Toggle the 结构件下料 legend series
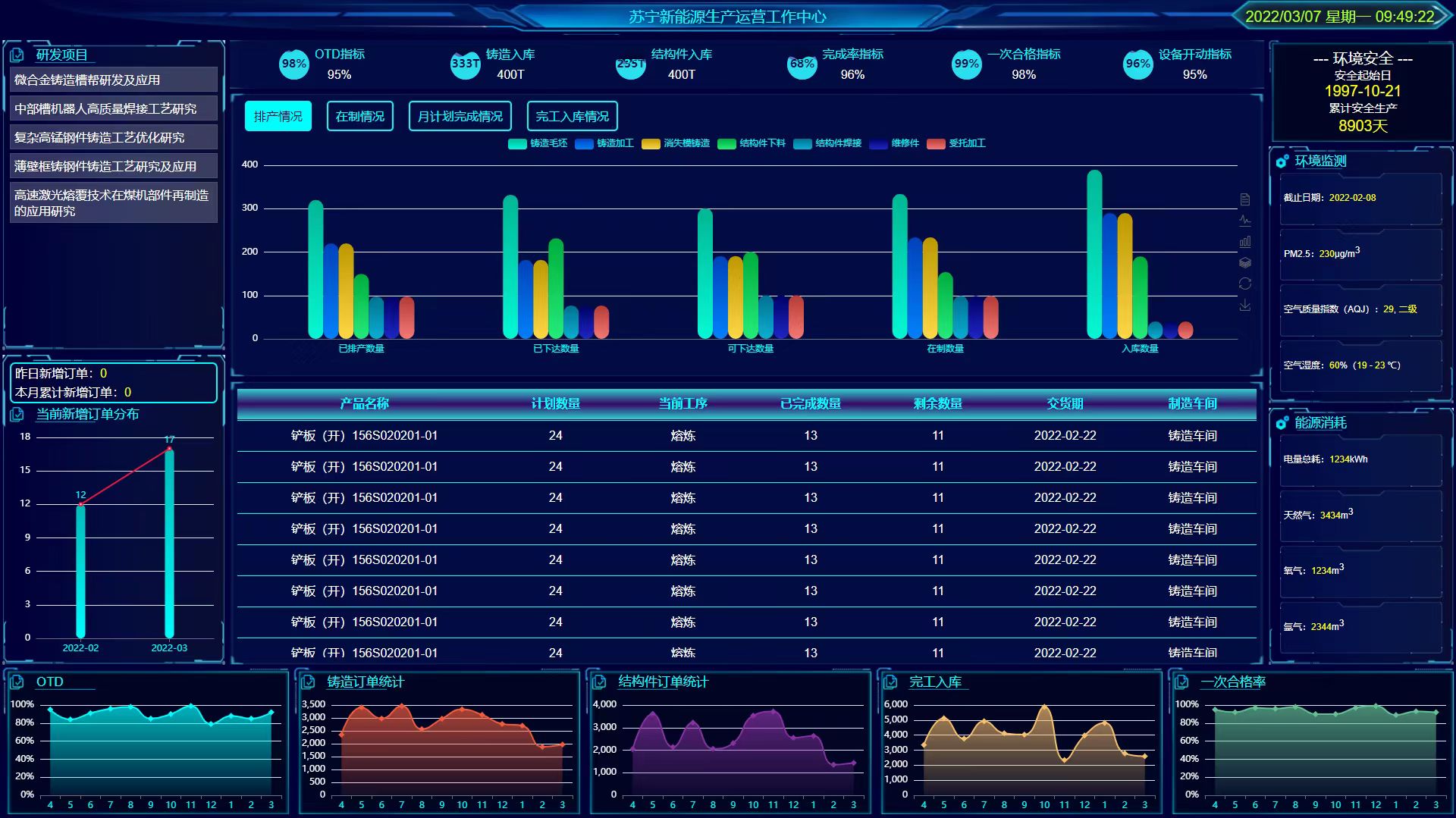1456x818 pixels. tap(752, 143)
